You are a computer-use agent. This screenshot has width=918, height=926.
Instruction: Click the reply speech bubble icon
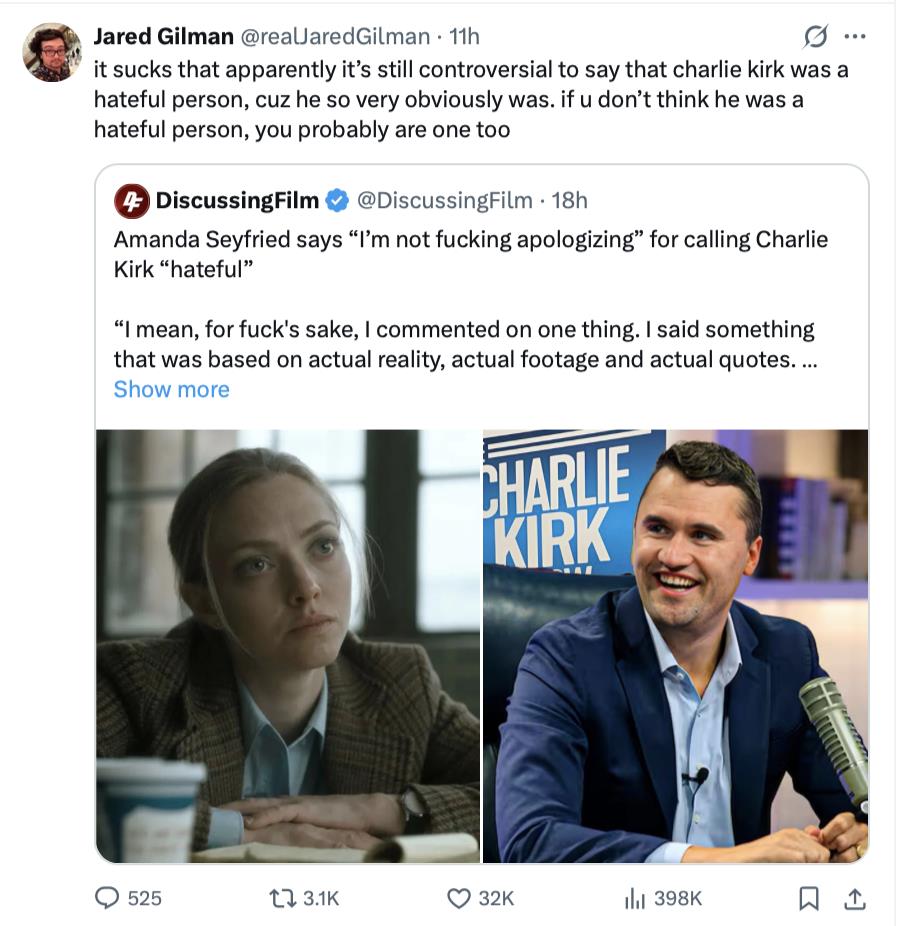(x=107, y=899)
